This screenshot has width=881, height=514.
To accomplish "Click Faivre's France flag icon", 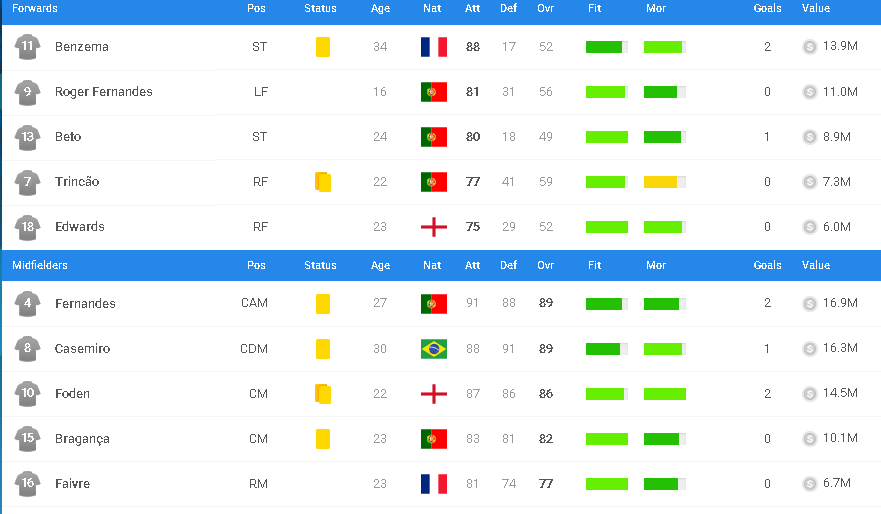I will click(434, 484).
